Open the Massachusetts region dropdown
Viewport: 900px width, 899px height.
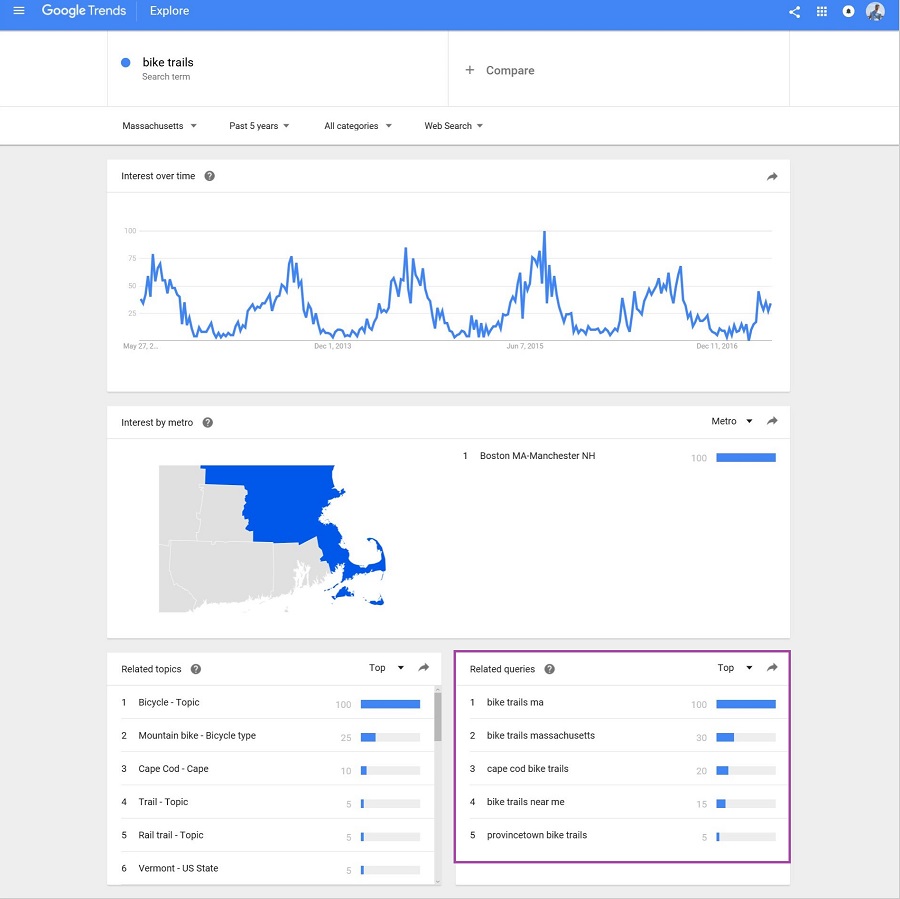(x=159, y=126)
